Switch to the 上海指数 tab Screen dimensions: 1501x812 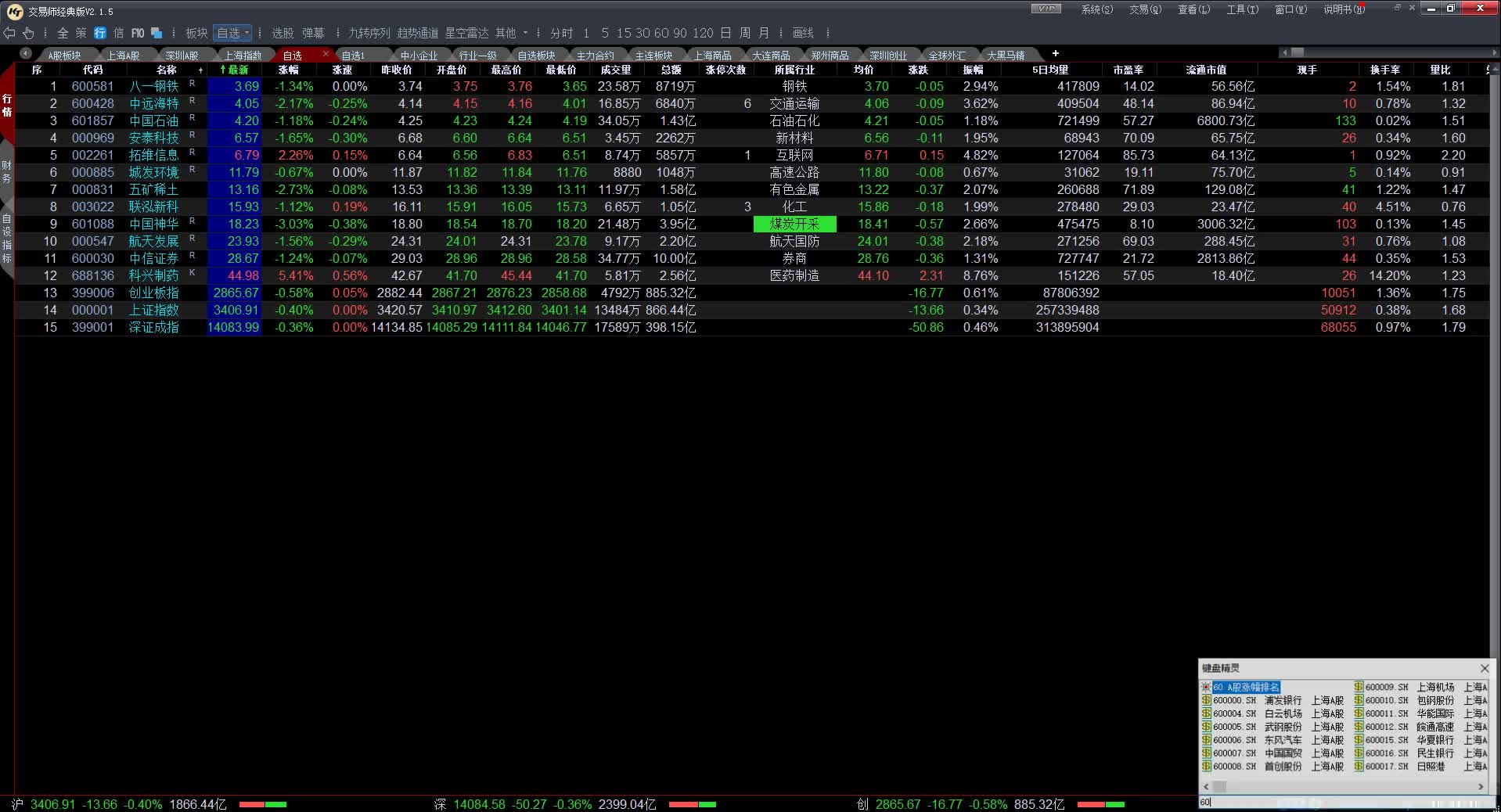click(x=243, y=56)
